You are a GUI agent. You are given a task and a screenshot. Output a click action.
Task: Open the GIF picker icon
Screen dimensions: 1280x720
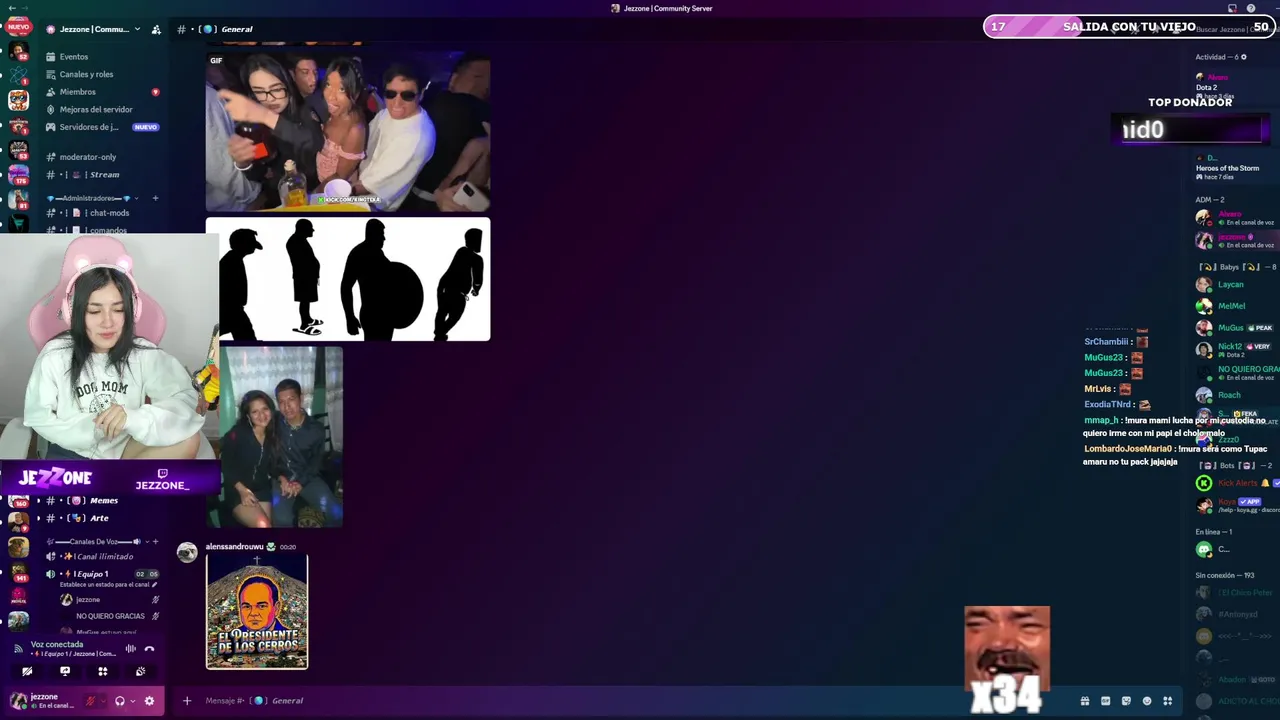tap(1105, 701)
